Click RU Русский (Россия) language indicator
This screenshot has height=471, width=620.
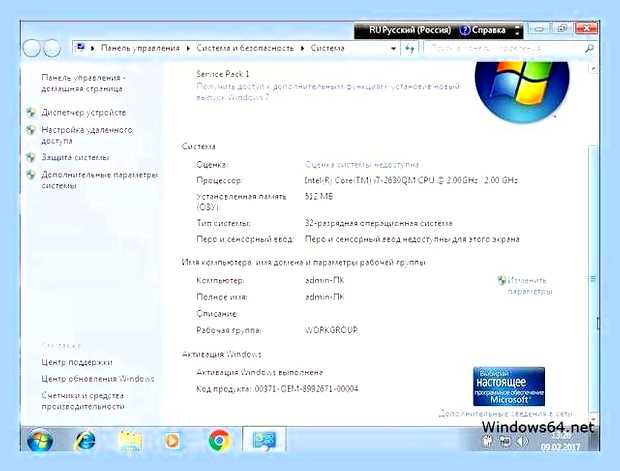coord(410,30)
